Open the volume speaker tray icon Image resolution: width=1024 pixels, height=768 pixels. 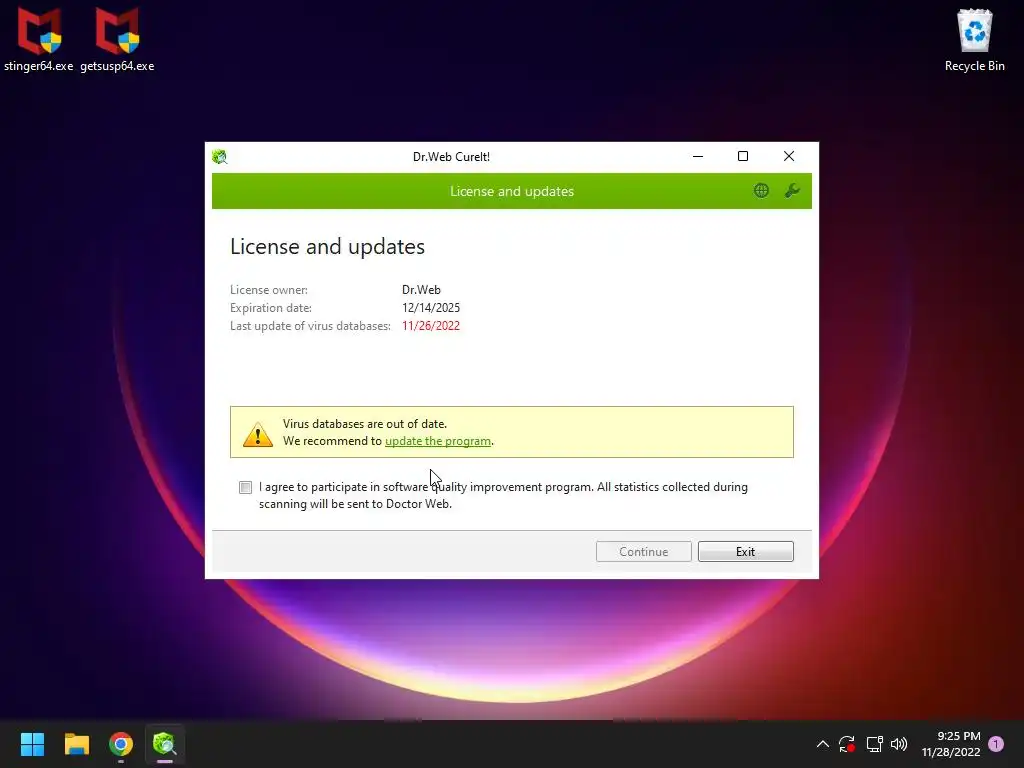(899, 744)
